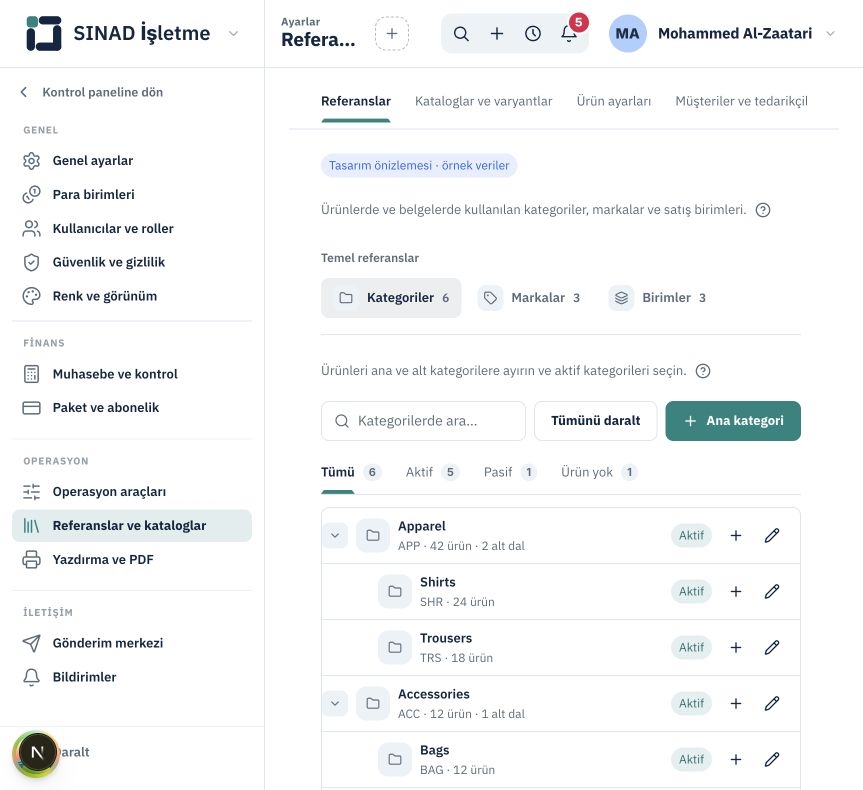Switch to the Kataloglar ve varyantlar tab

(483, 101)
